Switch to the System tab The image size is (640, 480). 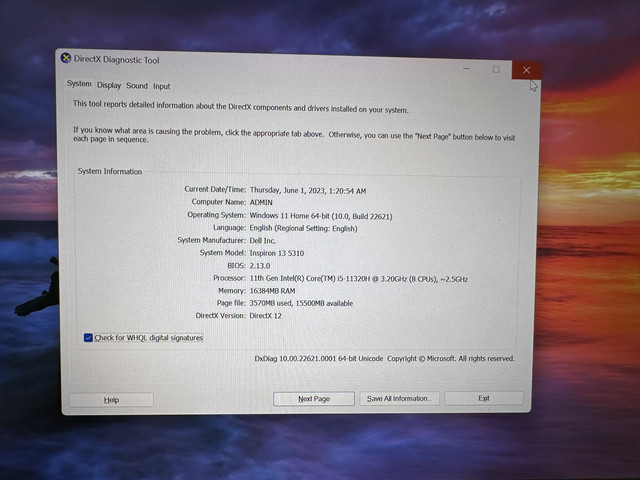(x=79, y=84)
